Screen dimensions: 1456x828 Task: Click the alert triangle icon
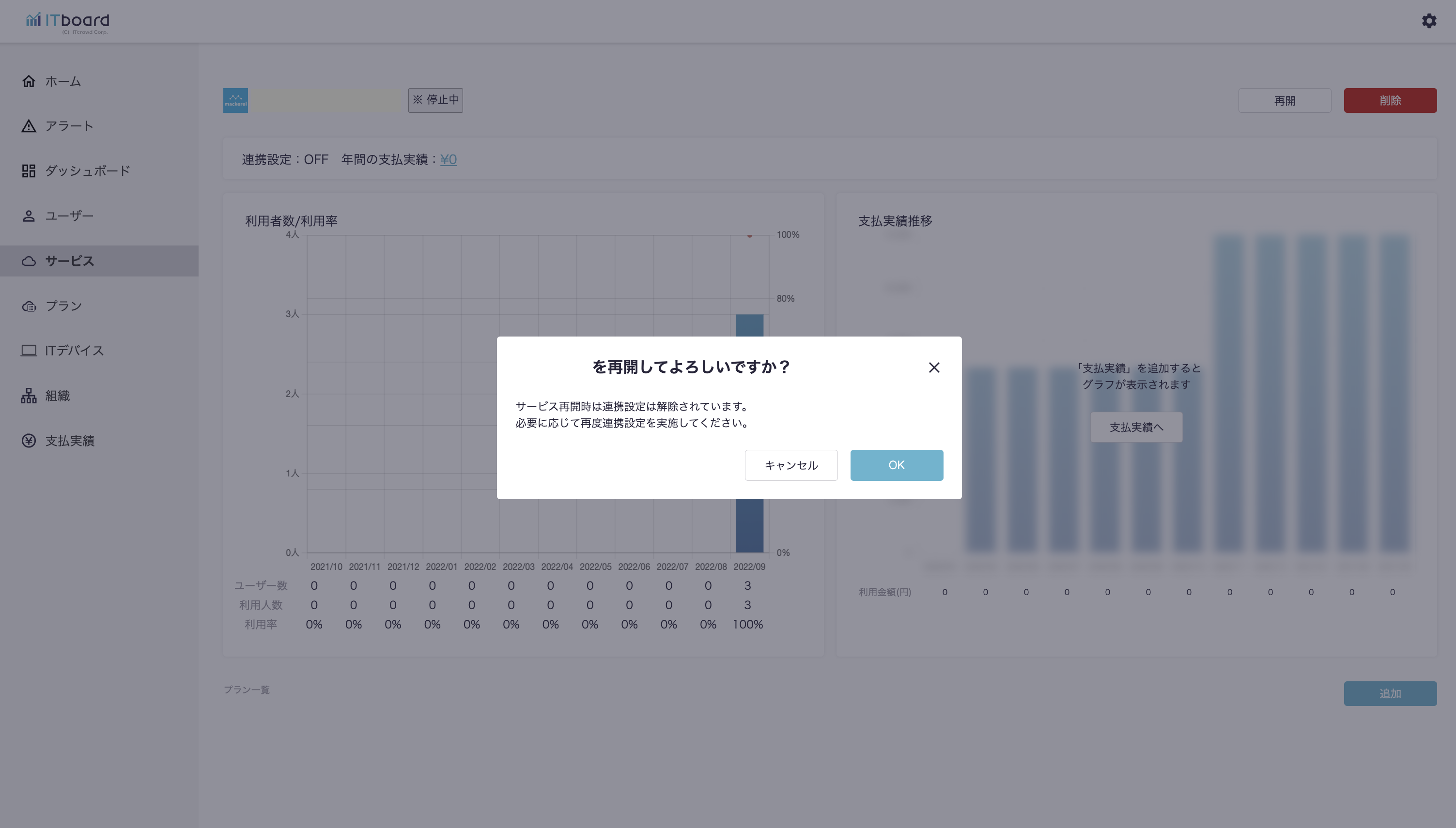pos(29,126)
